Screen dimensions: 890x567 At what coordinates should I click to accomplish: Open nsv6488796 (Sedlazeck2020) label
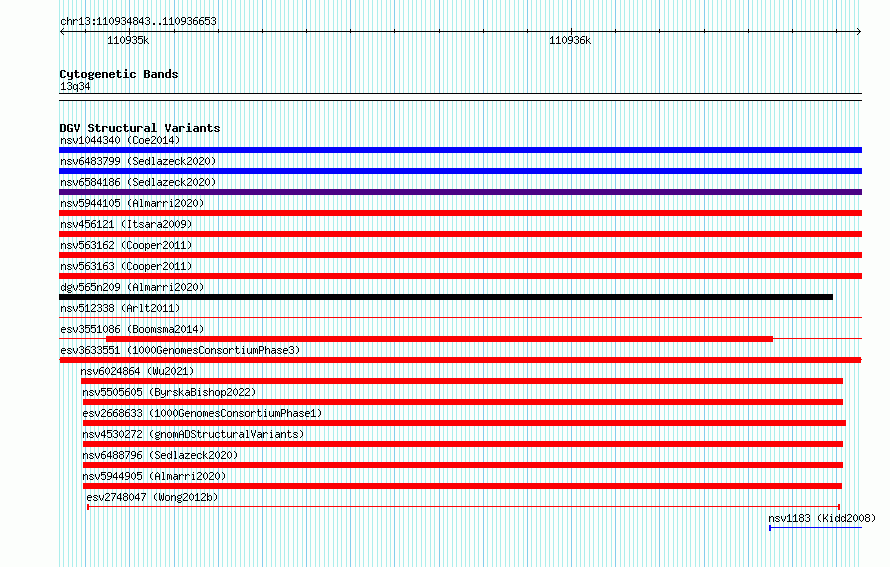point(160,455)
